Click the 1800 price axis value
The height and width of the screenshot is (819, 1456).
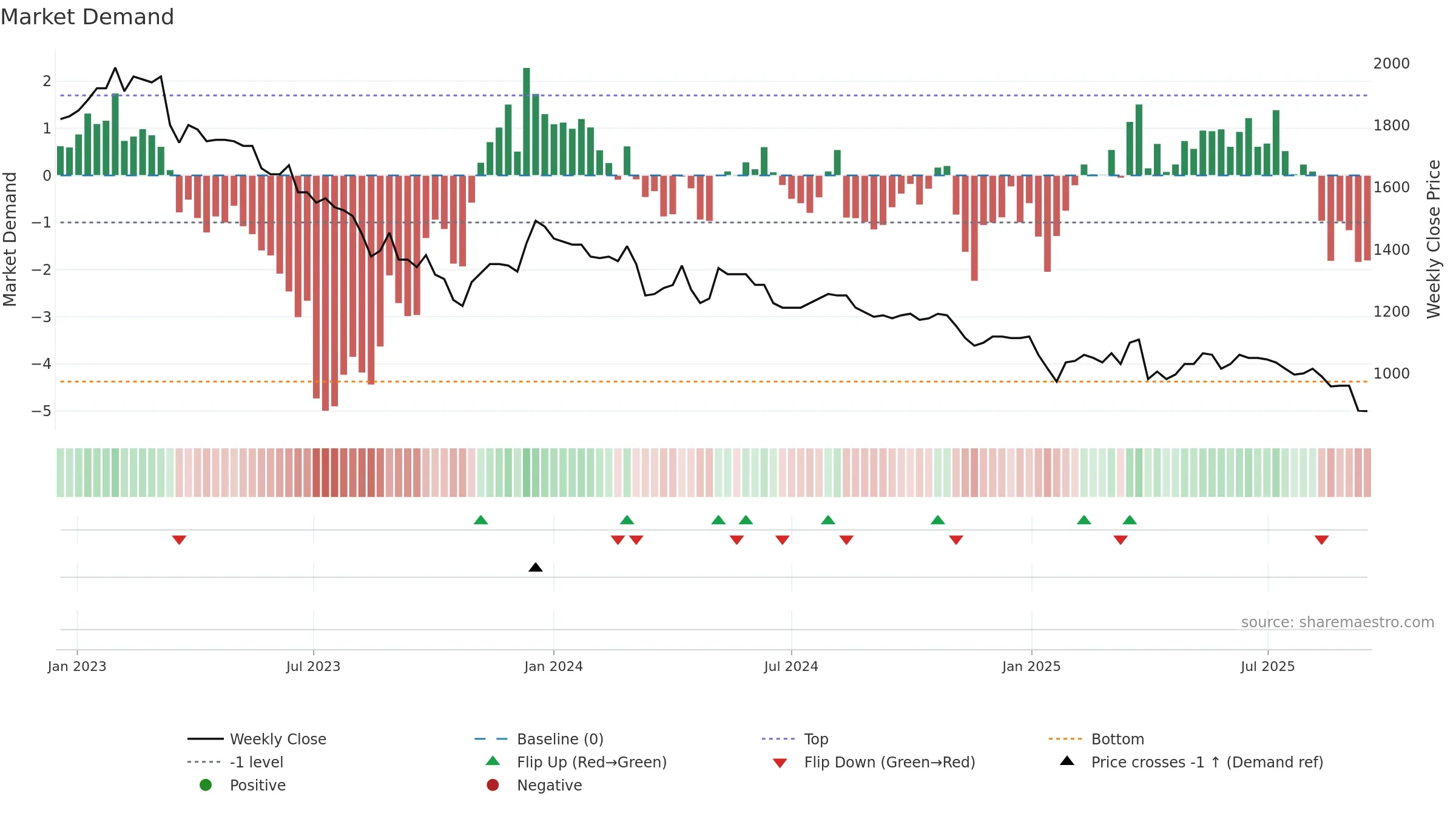tap(1392, 126)
